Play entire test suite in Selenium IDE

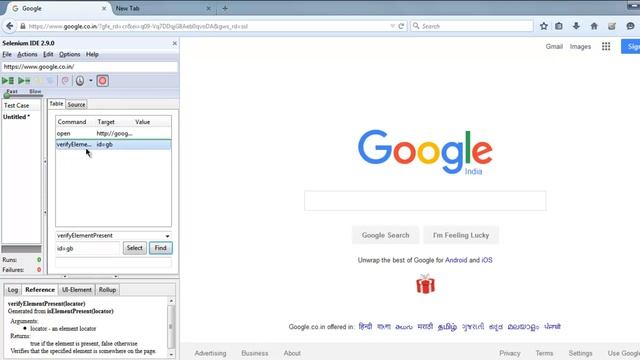point(8,81)
